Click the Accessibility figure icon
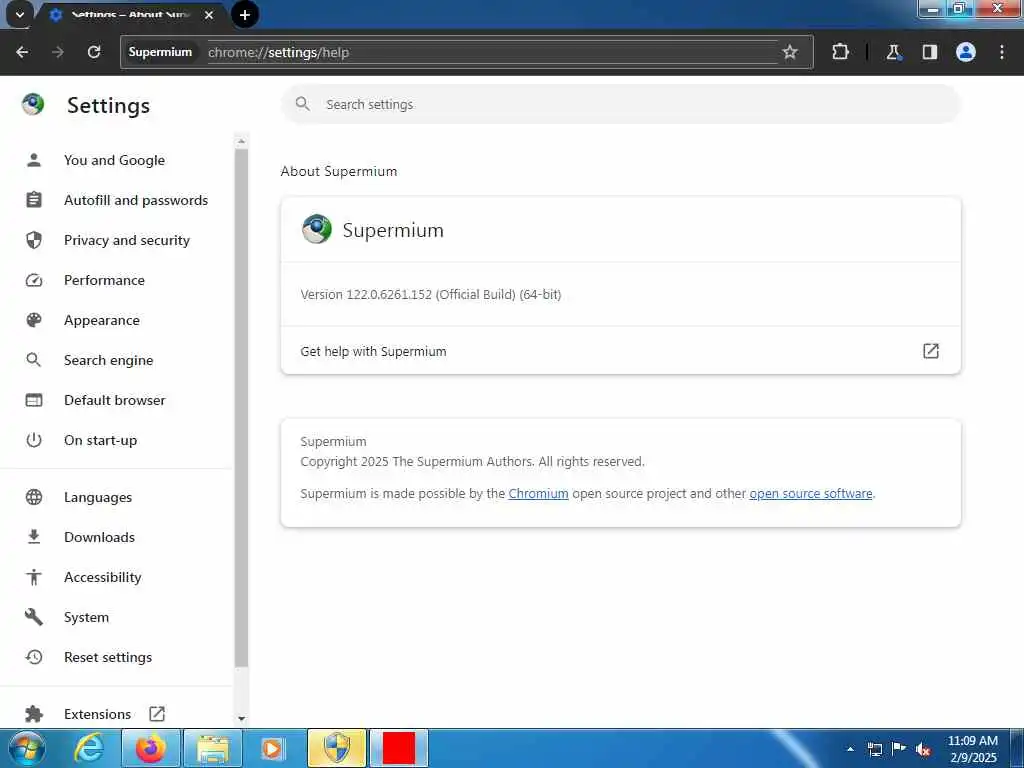This screenshot has width=1024, height=768. click(x=34, y=577)
